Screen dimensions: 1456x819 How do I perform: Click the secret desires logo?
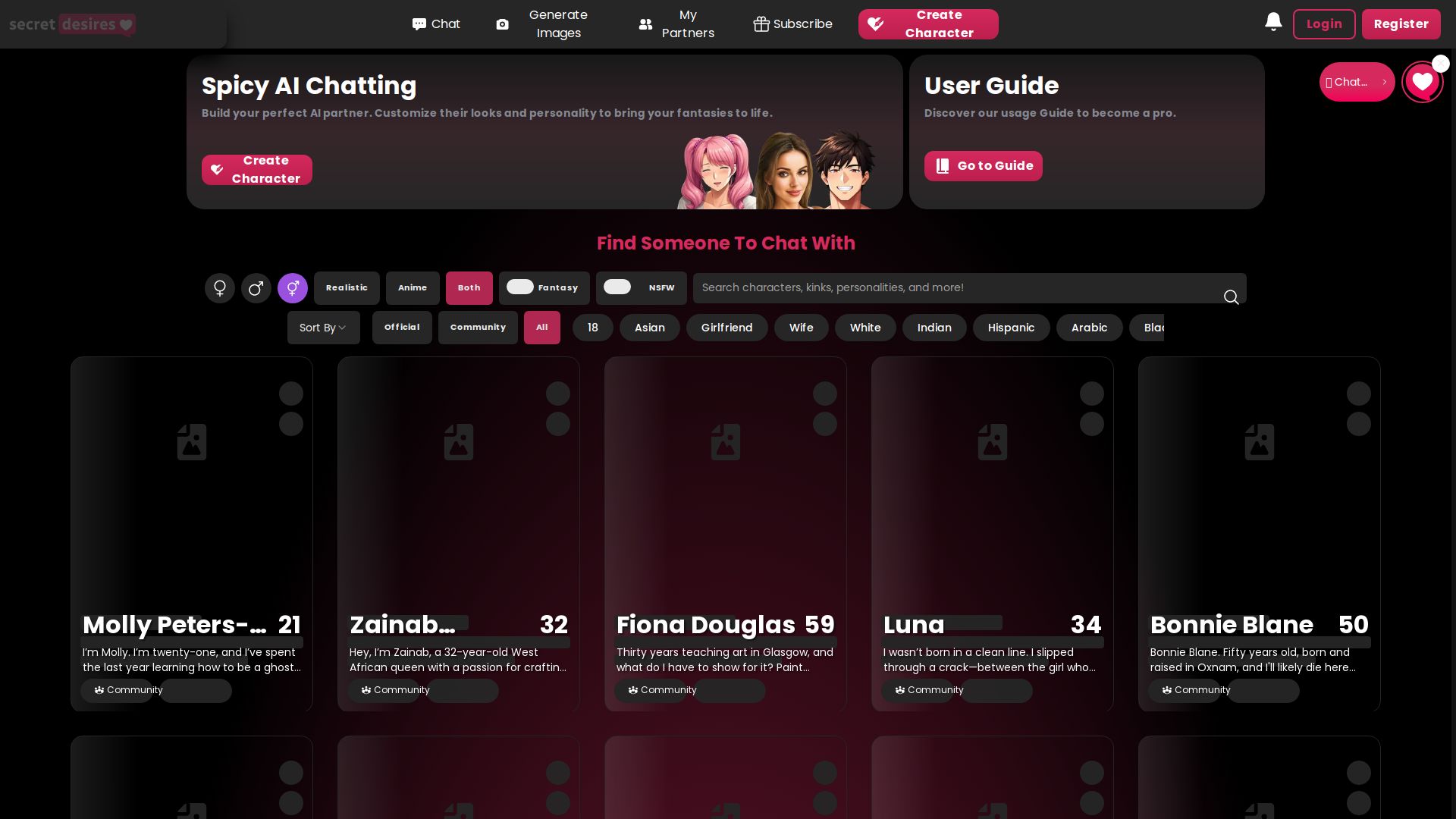point(72,24)
